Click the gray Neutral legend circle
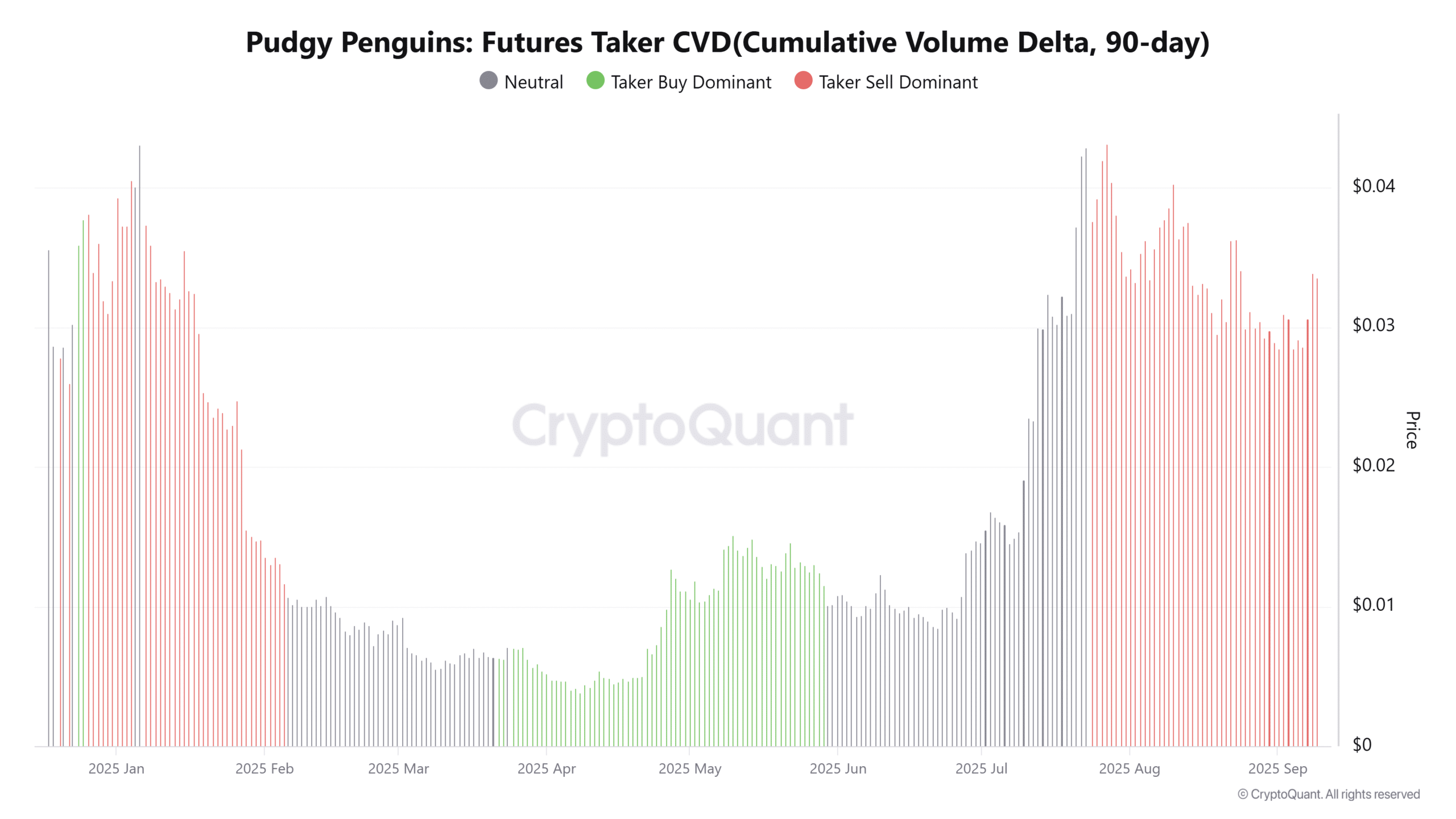 click(488, 81)
